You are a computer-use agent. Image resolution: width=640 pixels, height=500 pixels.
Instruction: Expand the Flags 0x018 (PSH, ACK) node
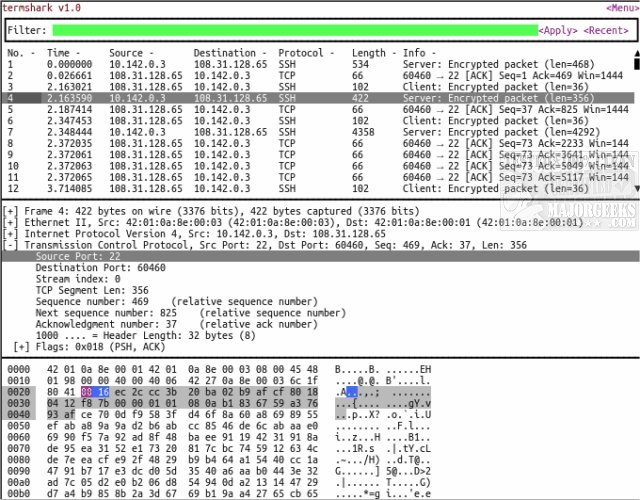(21, 347)
